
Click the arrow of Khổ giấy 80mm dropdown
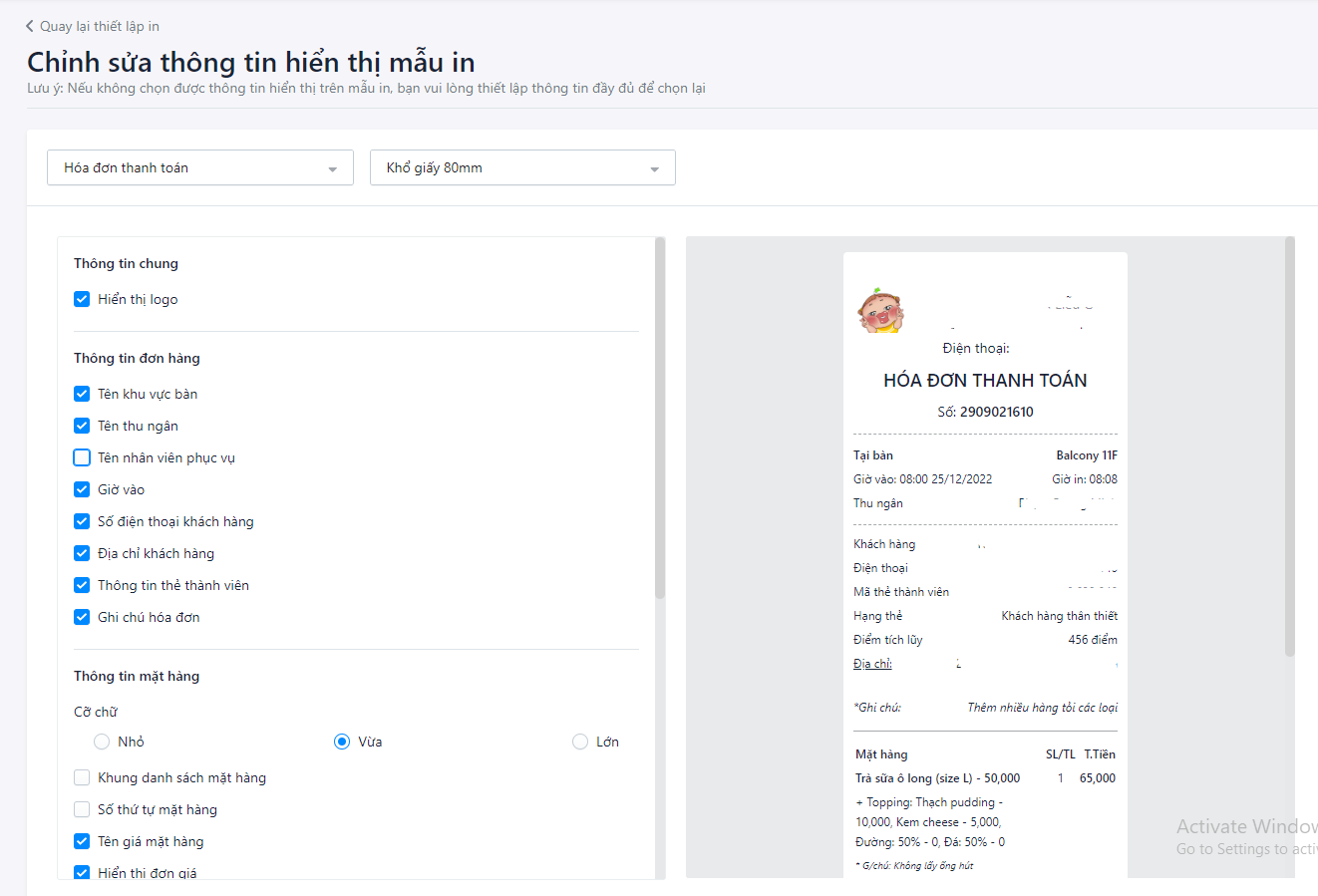tap(654, 169)
